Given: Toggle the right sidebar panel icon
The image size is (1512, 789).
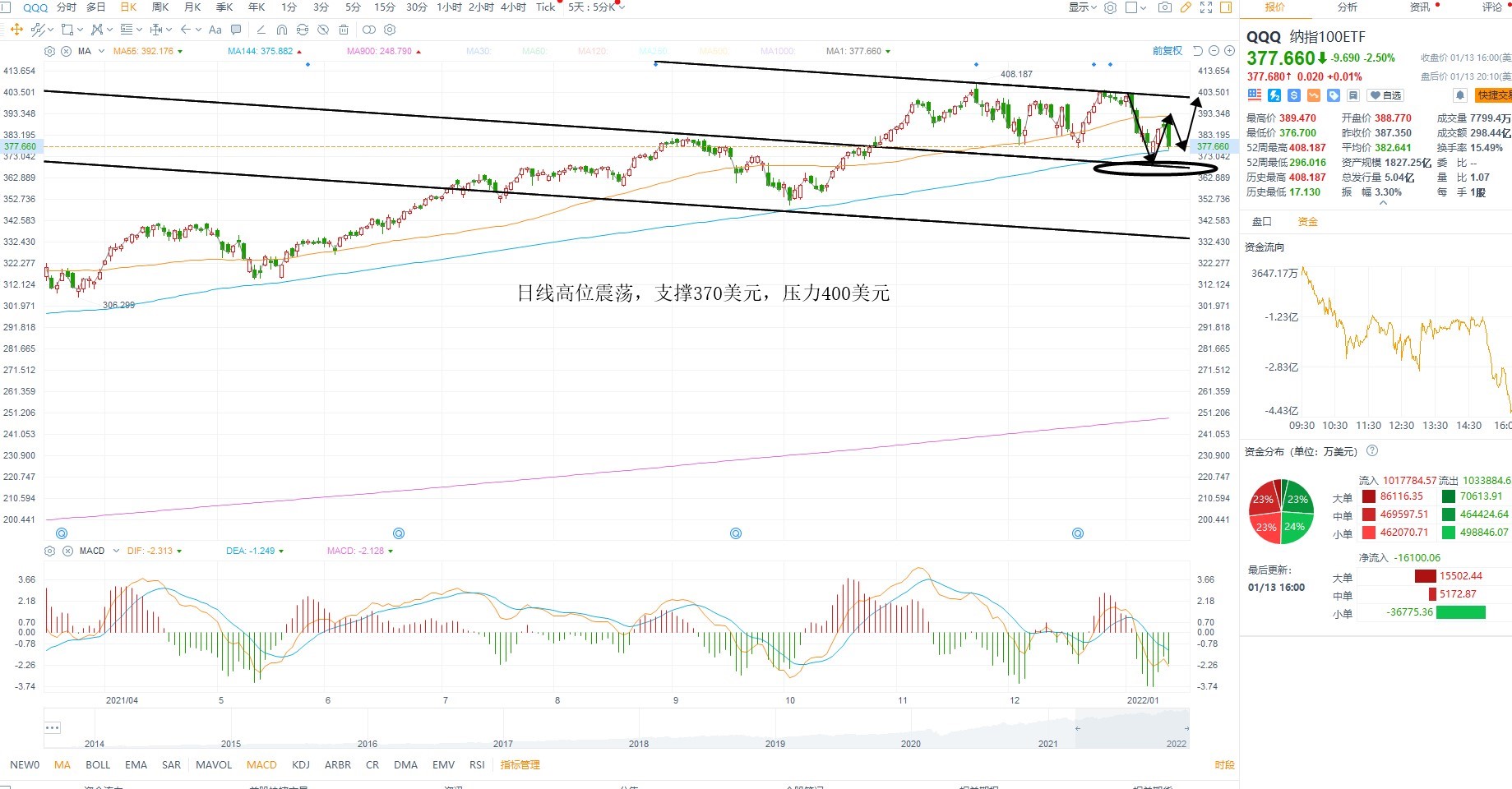Looking at the screenshot, I should [x=1226, y=7].
